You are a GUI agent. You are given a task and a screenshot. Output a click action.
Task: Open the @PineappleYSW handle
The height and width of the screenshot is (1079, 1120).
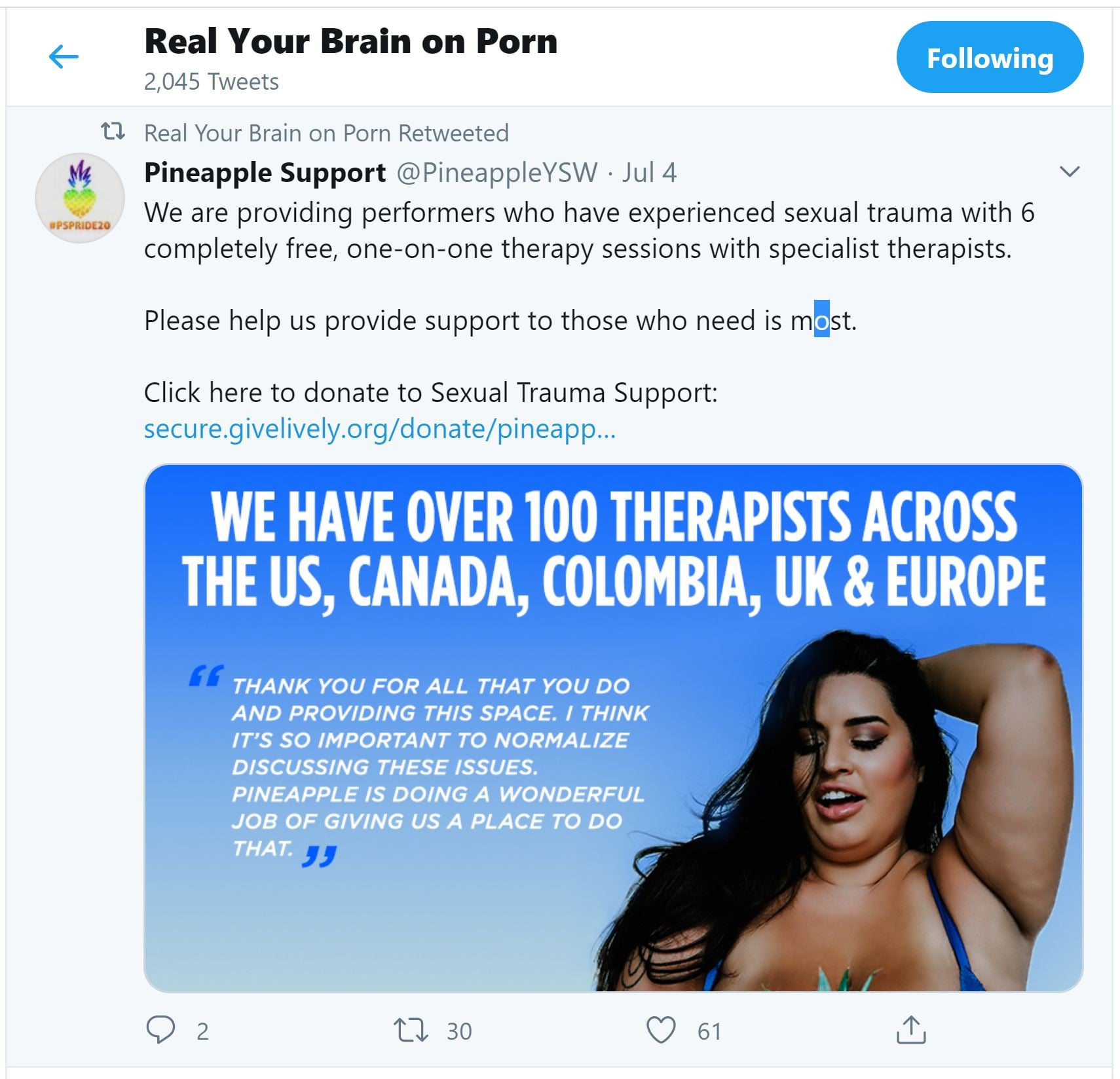click(497, 173)
